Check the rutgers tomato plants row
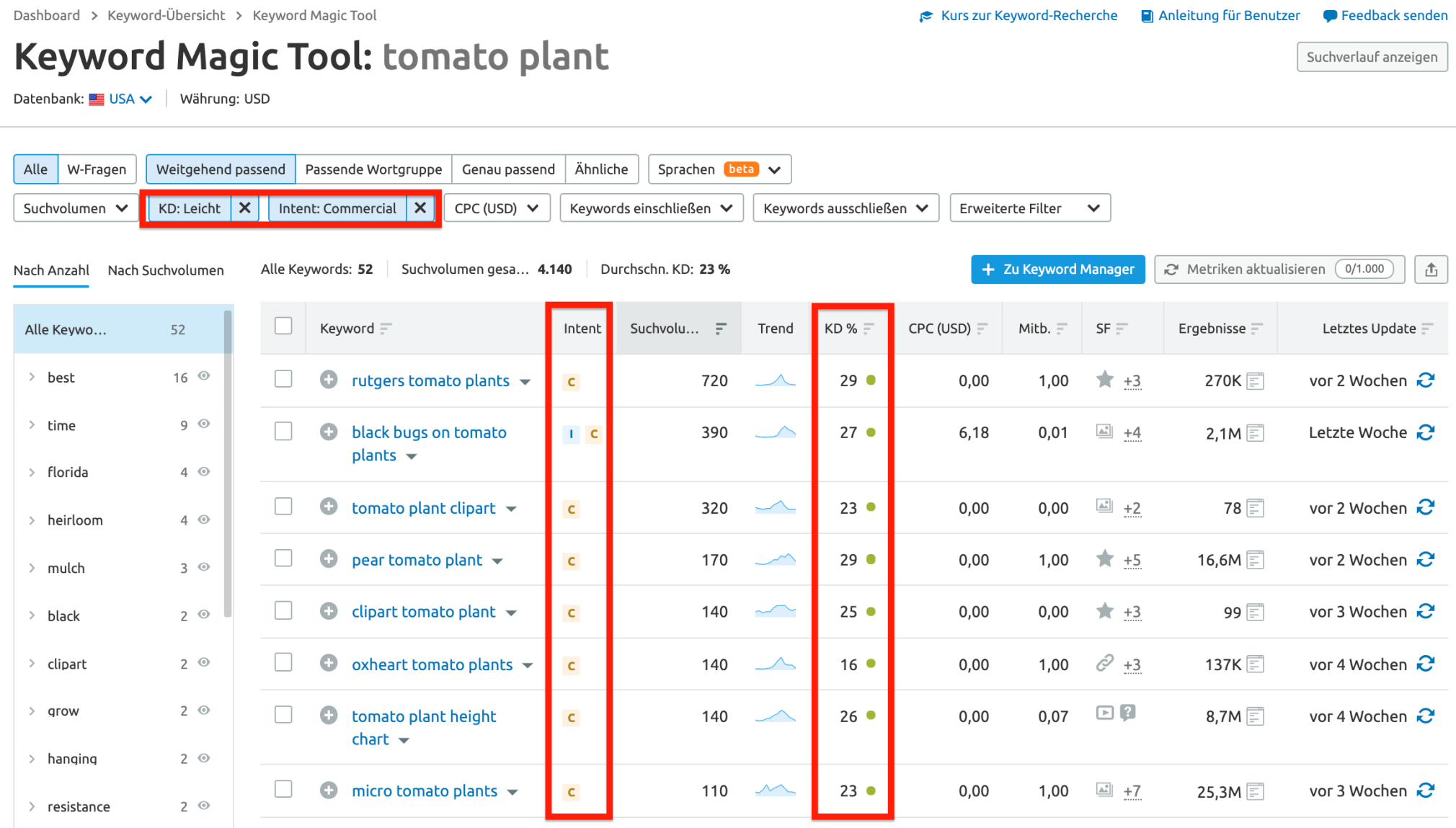 (x=283, y=379)
